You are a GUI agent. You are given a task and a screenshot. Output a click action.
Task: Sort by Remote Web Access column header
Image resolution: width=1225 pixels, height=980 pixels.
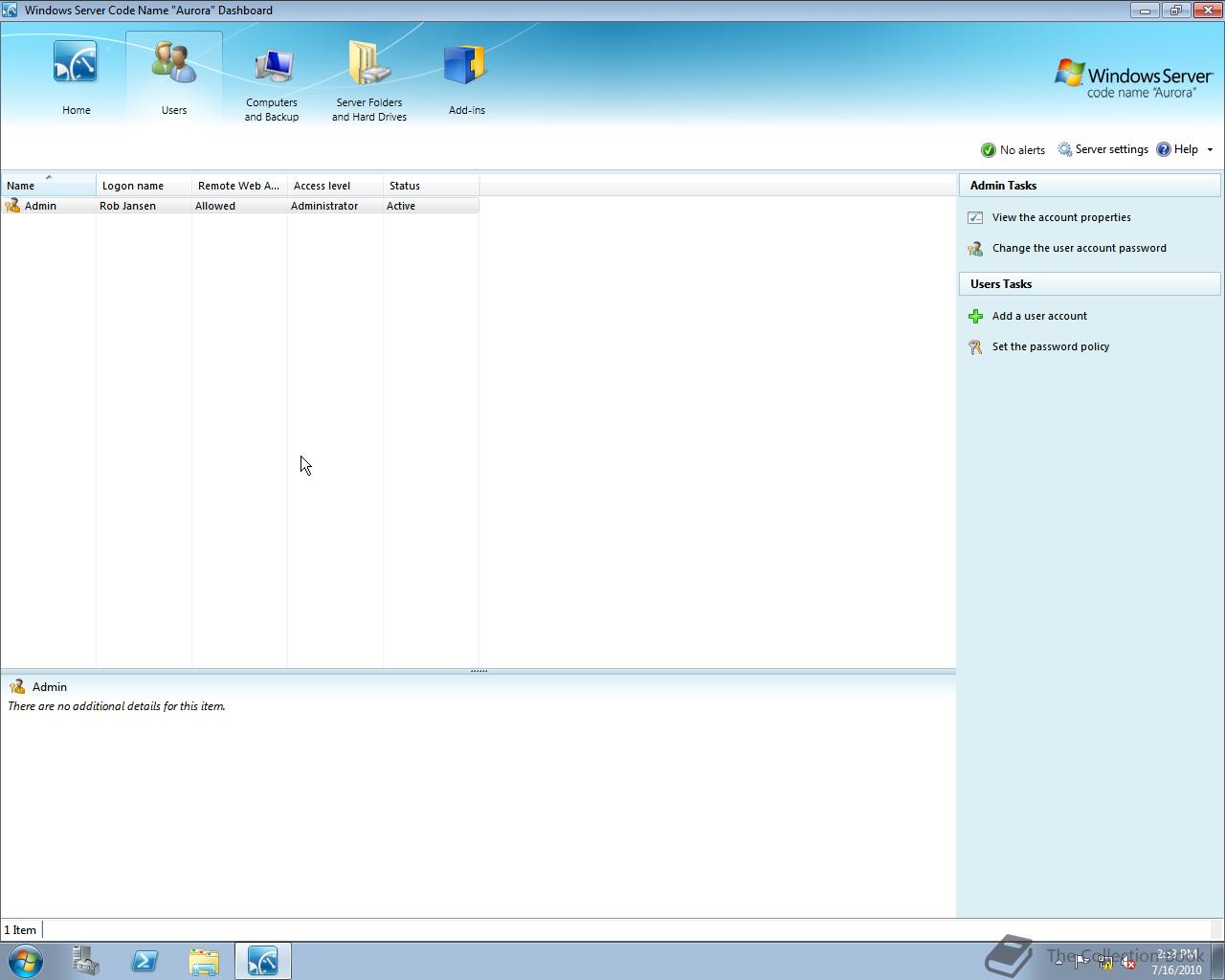240,186
